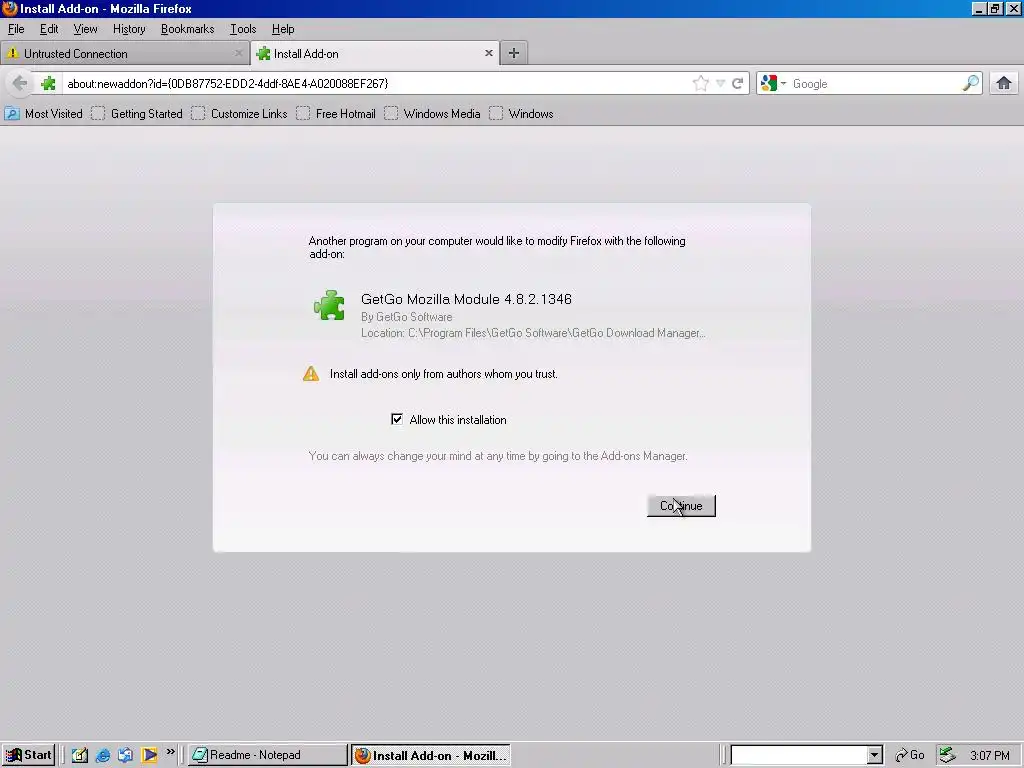This screenshot has height=768, width=1024.
Task: Click the taskbar address input field
Action: 799,755
